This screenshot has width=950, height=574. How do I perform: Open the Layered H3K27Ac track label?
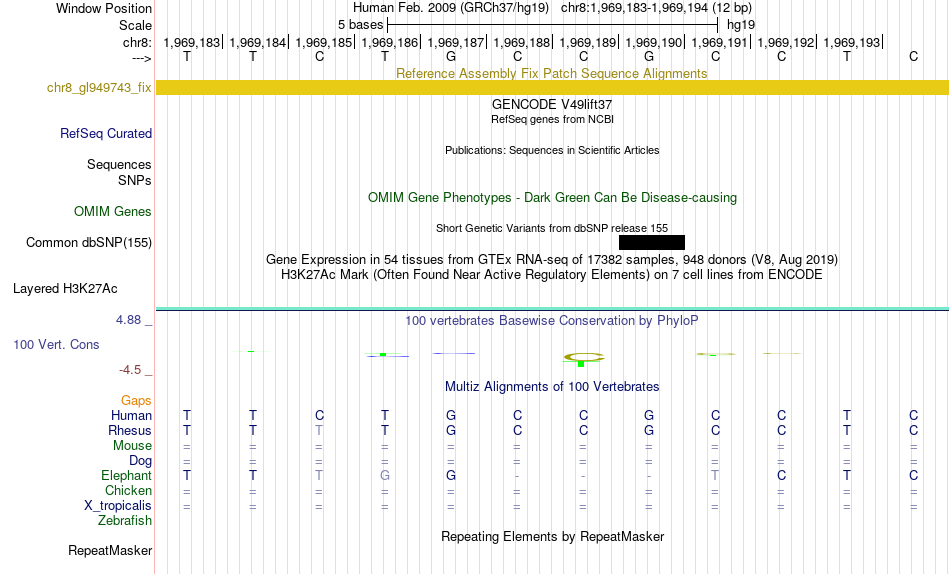[x=65, y=289]
